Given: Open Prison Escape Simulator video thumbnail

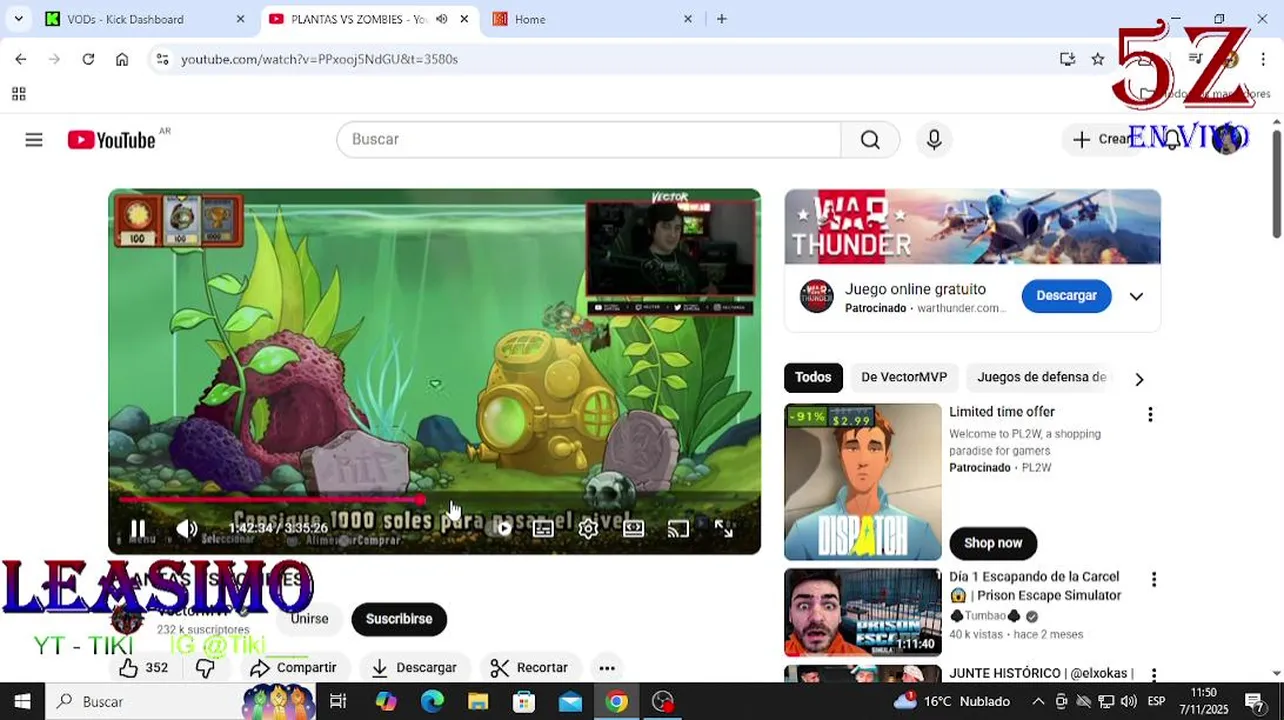Looking at the screenshot, I should point(863,612).
